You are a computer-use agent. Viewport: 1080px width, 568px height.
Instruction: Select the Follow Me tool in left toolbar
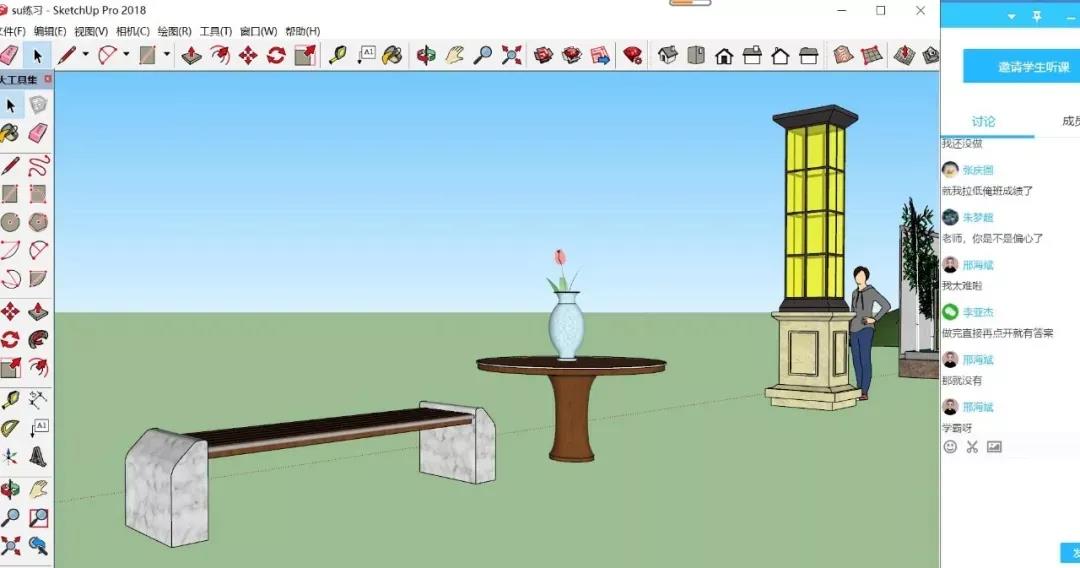click(38, 339)
